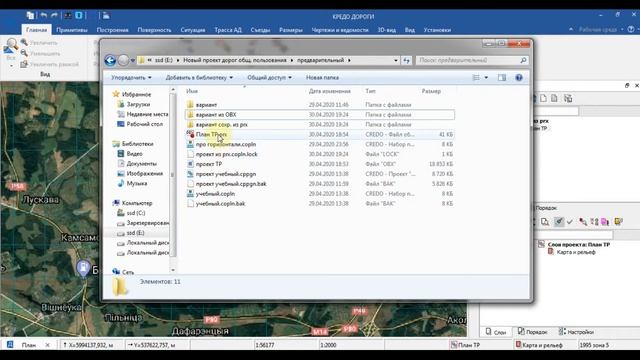Toggle the explorer preview pane icon
The width and height of the screenshot is (640, 360).
pyautogui.click(x=502, y=78)
